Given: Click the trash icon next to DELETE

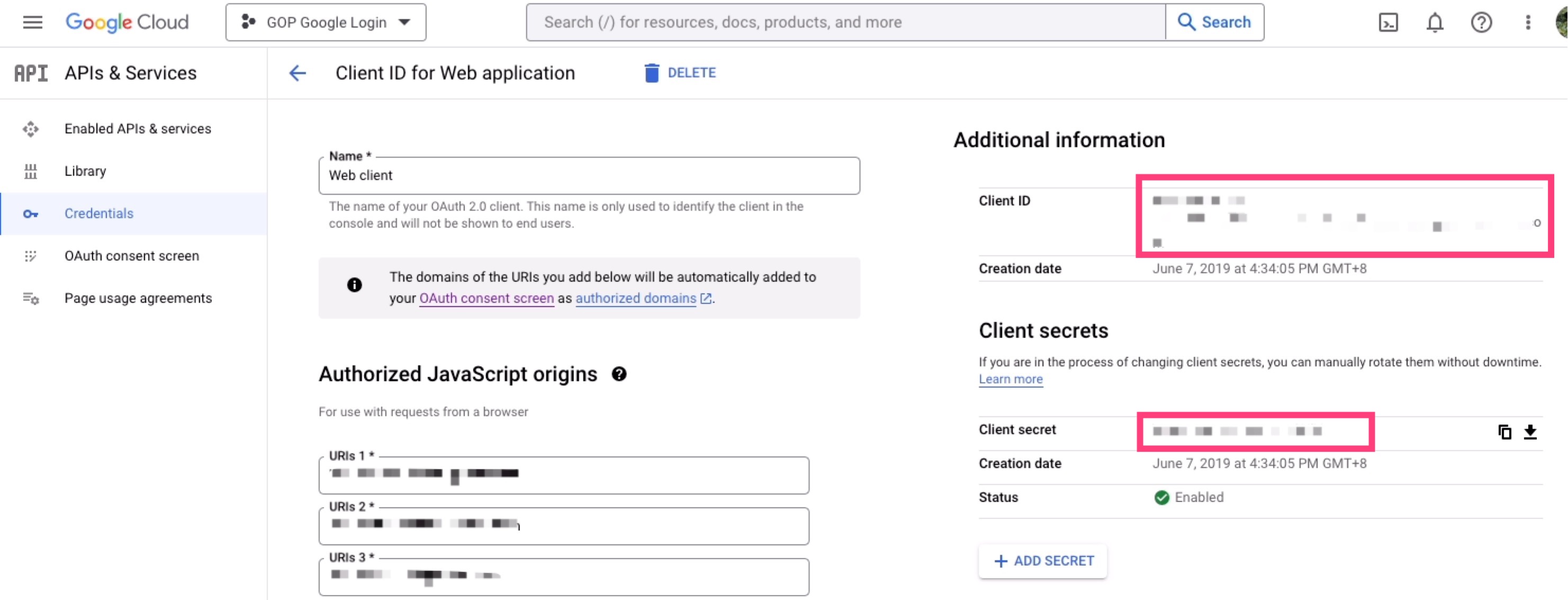Looking at the screenshot, I should pyautogui.click(x=651, y=73).
